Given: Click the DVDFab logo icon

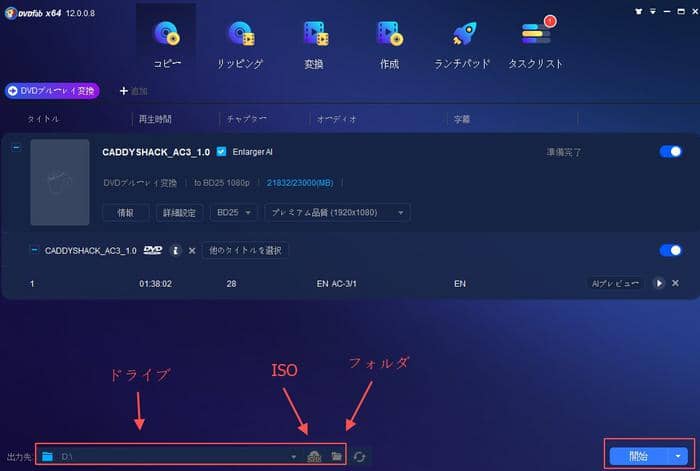Looking at the screenshot, I should pyautogui.click(x=11, y=13).
